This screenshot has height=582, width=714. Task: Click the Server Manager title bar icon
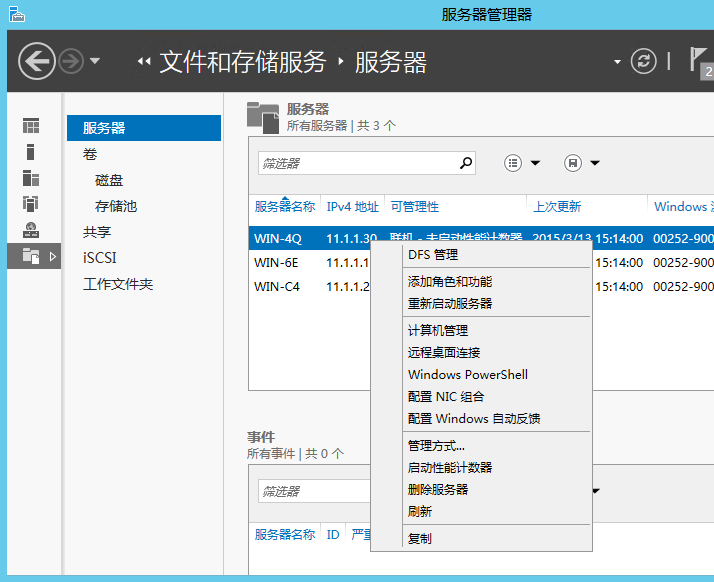click(x=17, y=14)
